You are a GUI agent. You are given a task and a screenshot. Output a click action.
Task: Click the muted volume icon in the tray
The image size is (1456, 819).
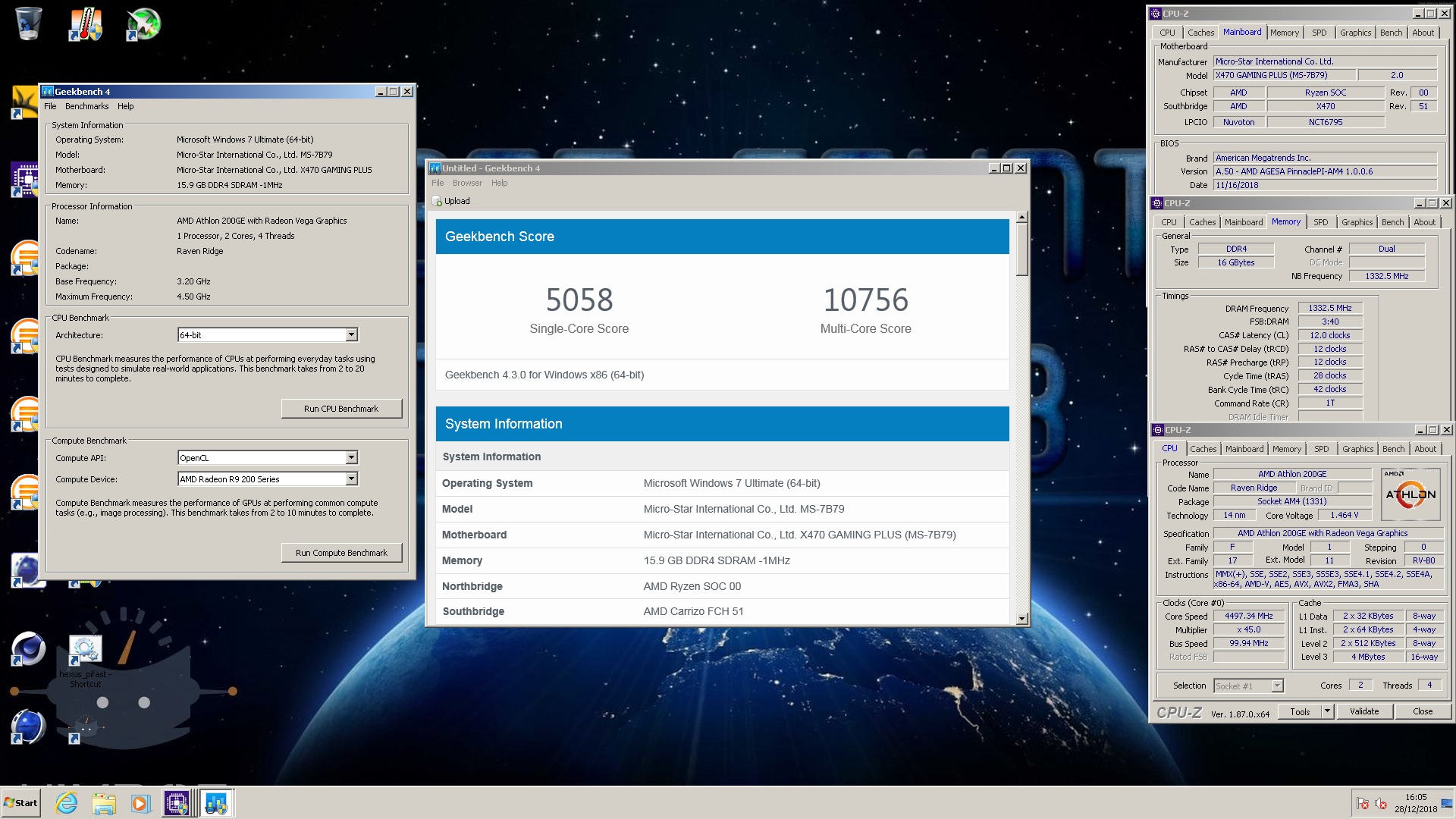(x=1381, y=804)
